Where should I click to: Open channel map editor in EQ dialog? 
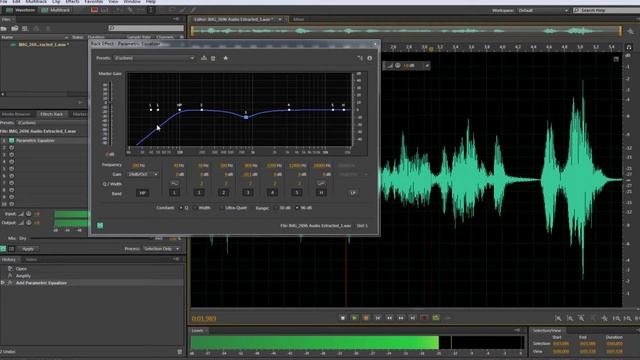pos(360,58)
